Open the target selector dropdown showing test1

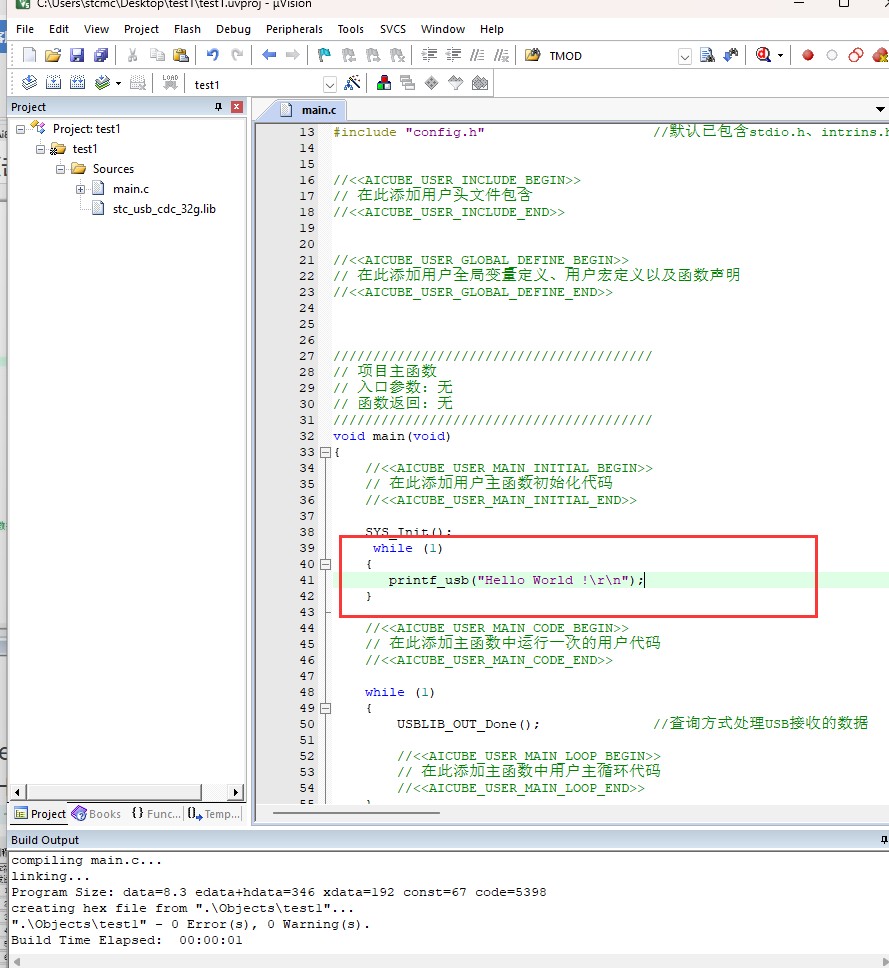[330, 85]
